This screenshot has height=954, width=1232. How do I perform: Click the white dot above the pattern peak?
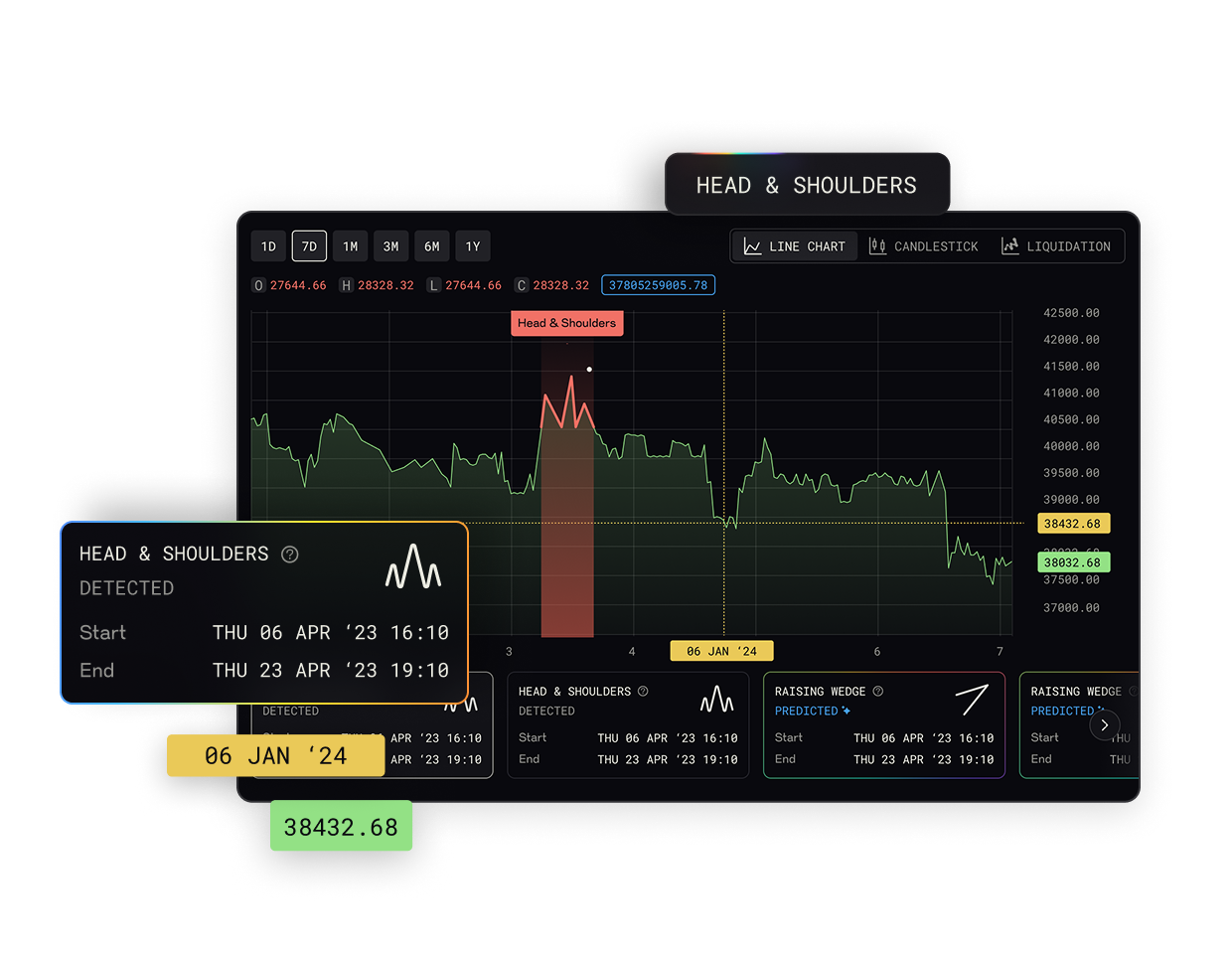click(589, 370)
